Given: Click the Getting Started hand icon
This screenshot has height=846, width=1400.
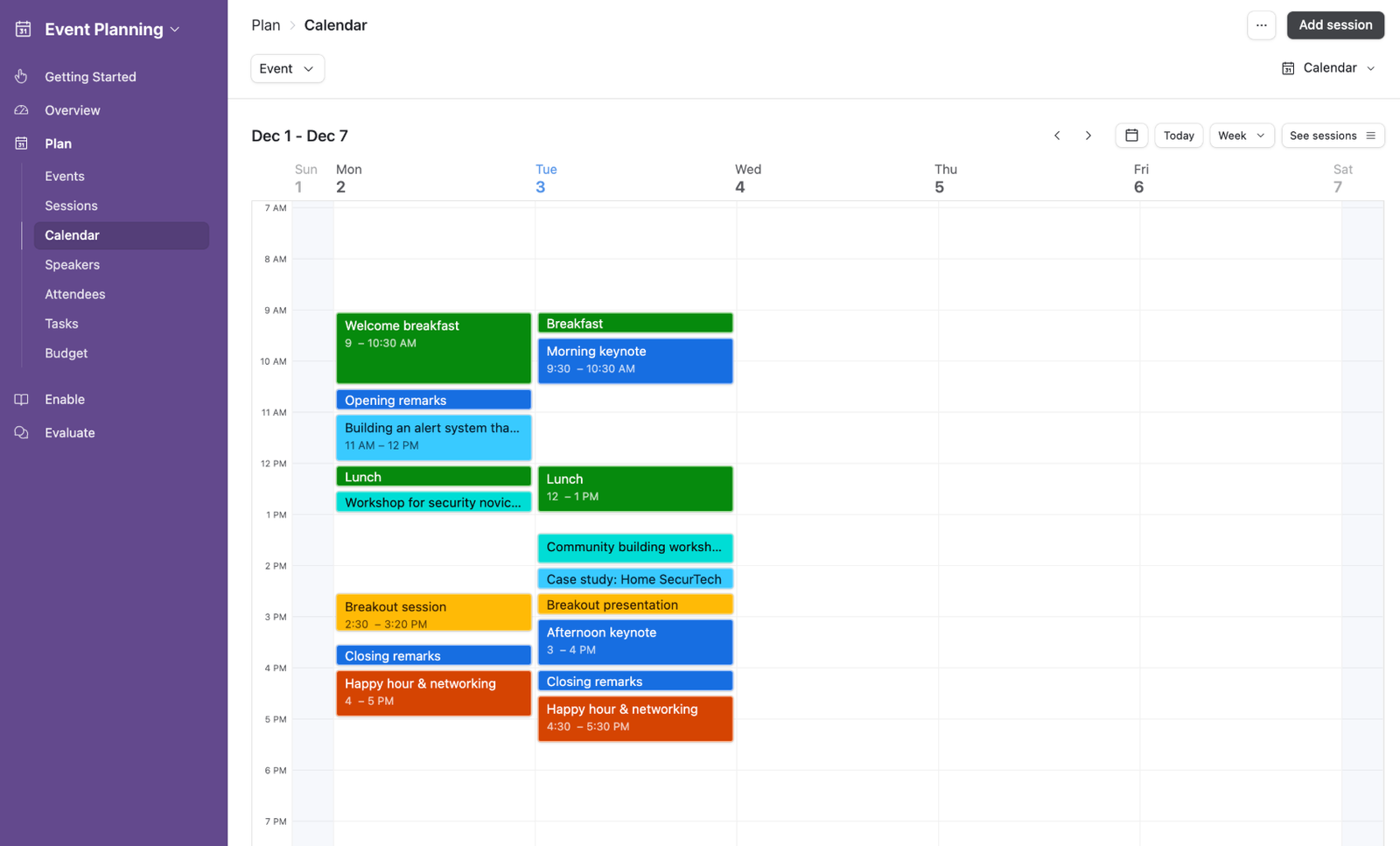Looking at the screenshot, I should [x=21, y=76].
